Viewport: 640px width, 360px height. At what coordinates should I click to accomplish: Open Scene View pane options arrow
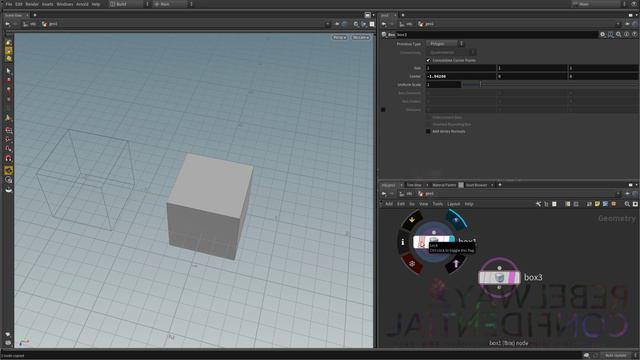coord(373,15)
